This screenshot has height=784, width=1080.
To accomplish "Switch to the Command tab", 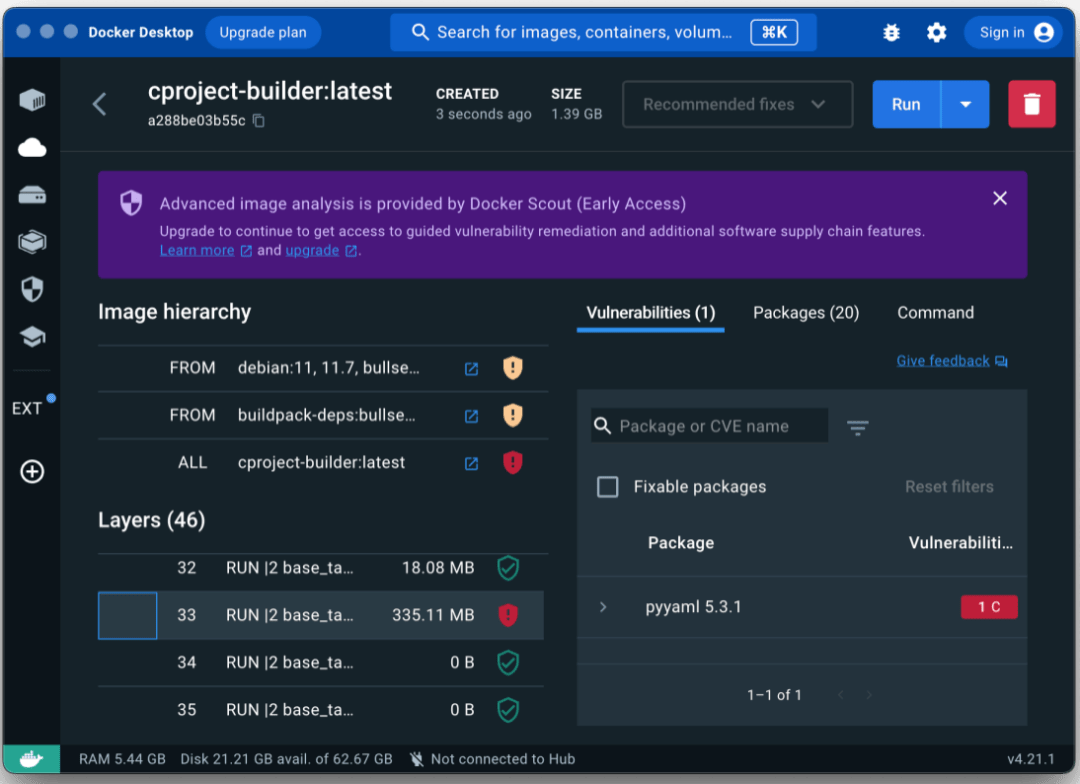I will [x=935, y=313].
